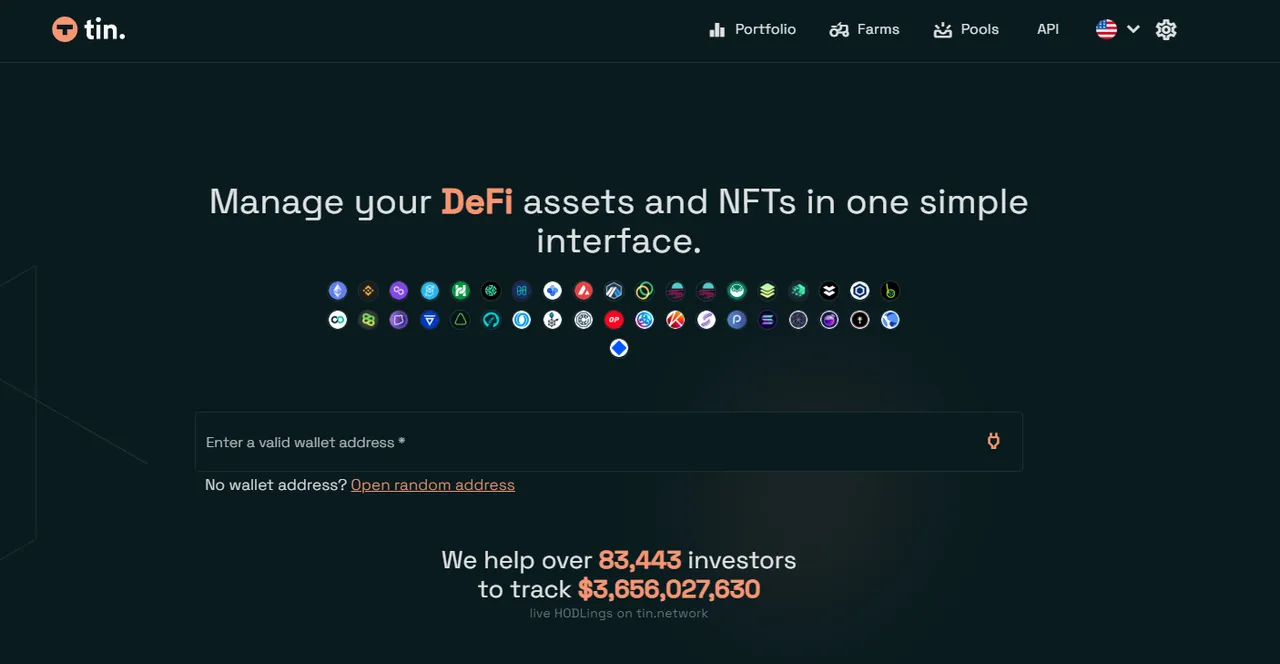
Task: Expand the language dropdown chevron
Action: (1133, 30)
